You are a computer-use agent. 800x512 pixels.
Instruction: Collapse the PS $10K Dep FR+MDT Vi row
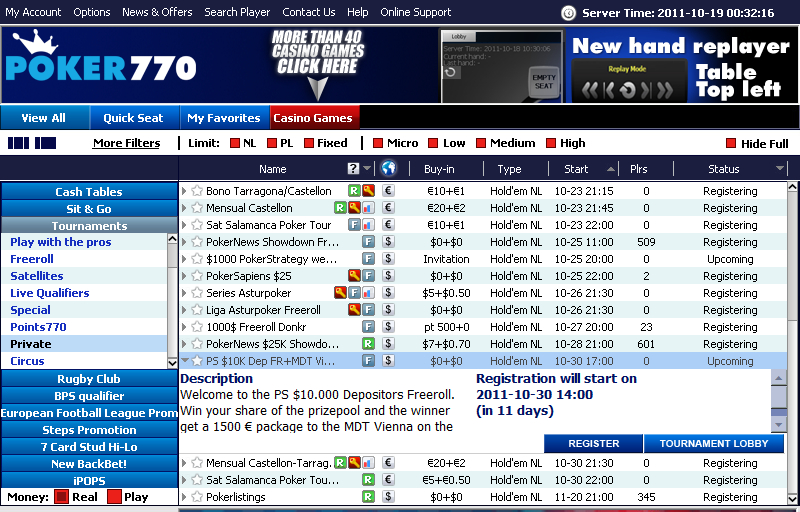click(185, 361)
